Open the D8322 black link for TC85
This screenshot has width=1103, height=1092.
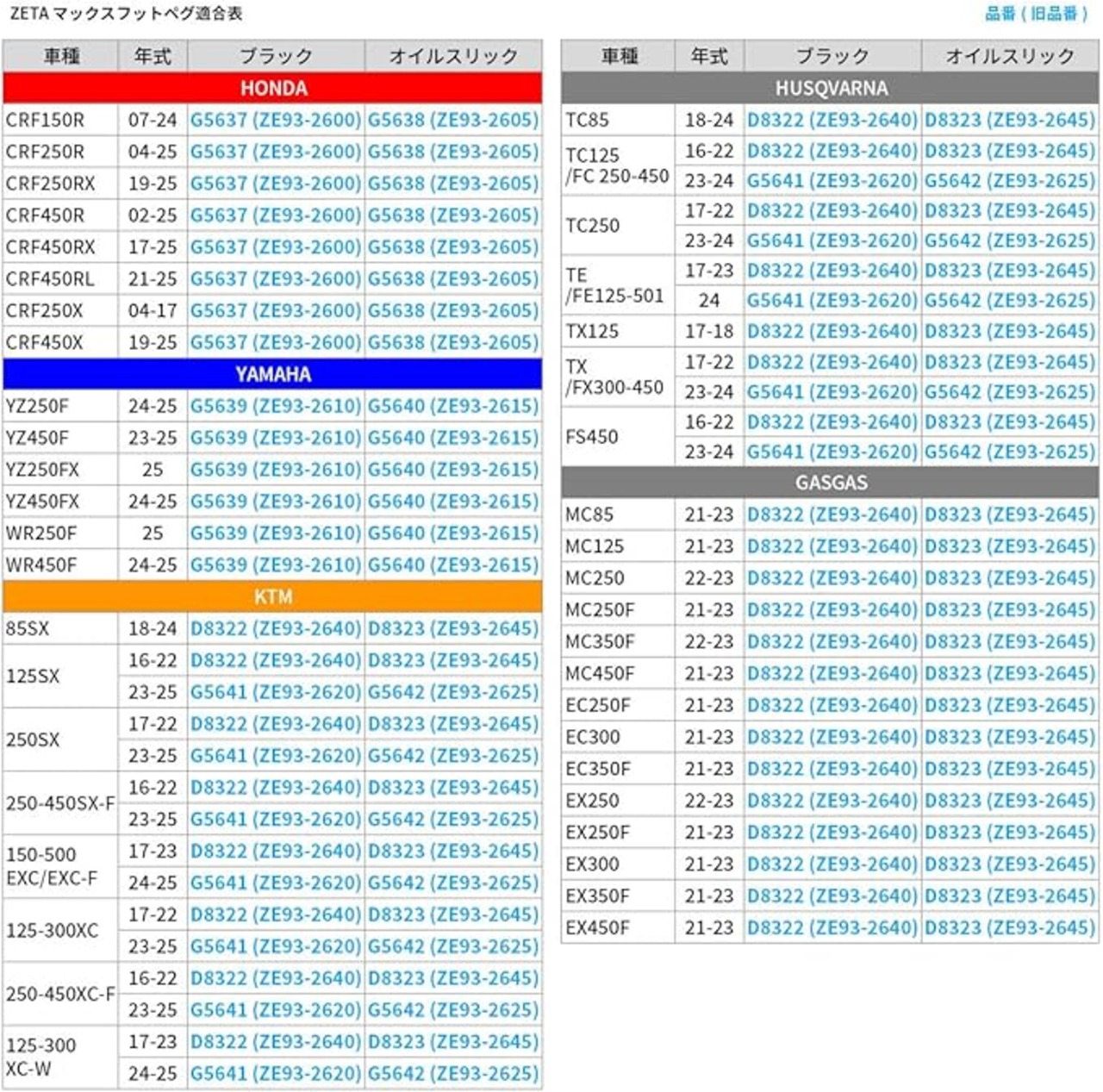coord(832,120)
